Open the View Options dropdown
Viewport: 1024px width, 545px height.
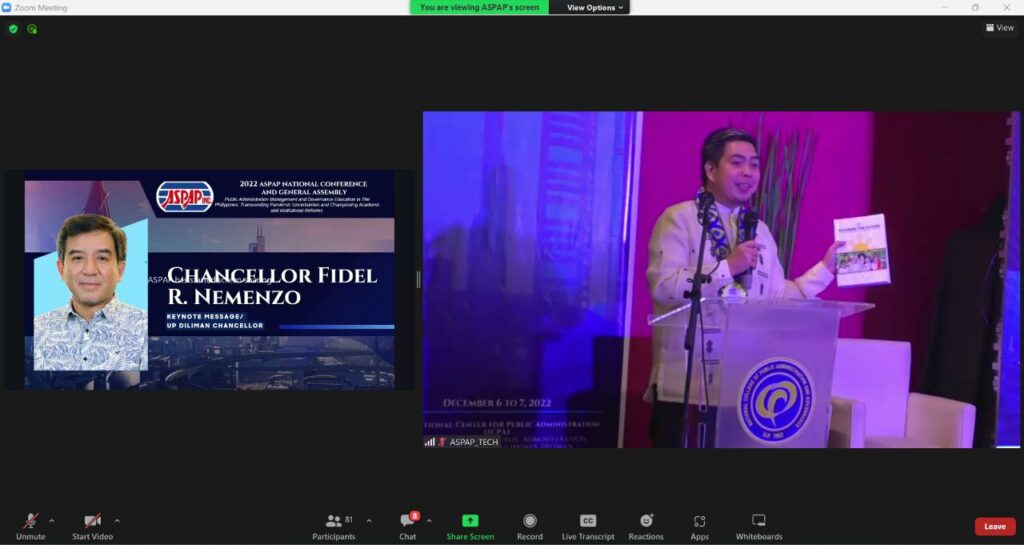pyautogui.click(x=595, y=7)
